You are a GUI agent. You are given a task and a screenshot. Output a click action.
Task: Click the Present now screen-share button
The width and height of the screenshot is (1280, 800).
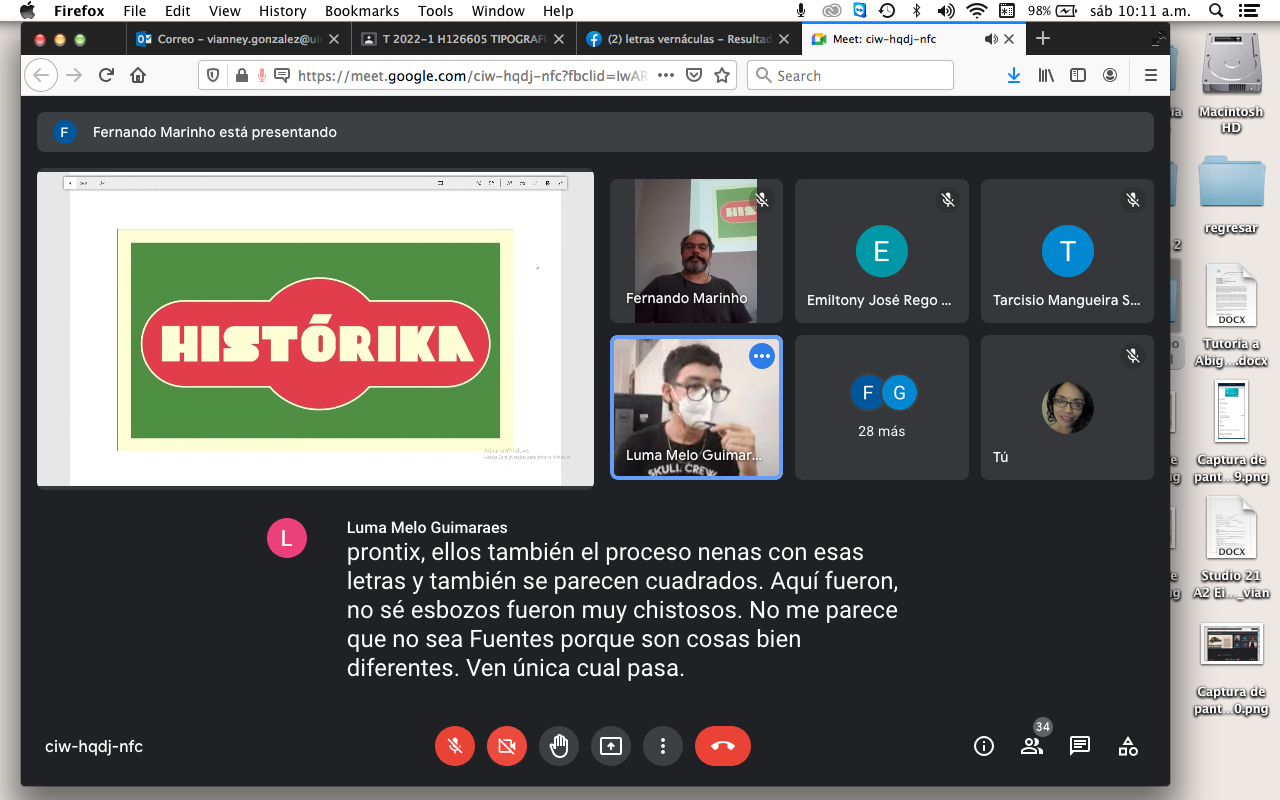(x=611, y=746)
